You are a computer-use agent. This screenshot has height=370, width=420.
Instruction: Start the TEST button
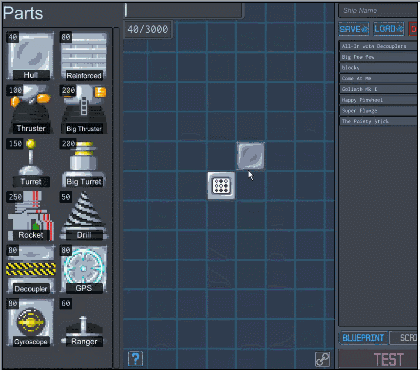click(379, 359)
